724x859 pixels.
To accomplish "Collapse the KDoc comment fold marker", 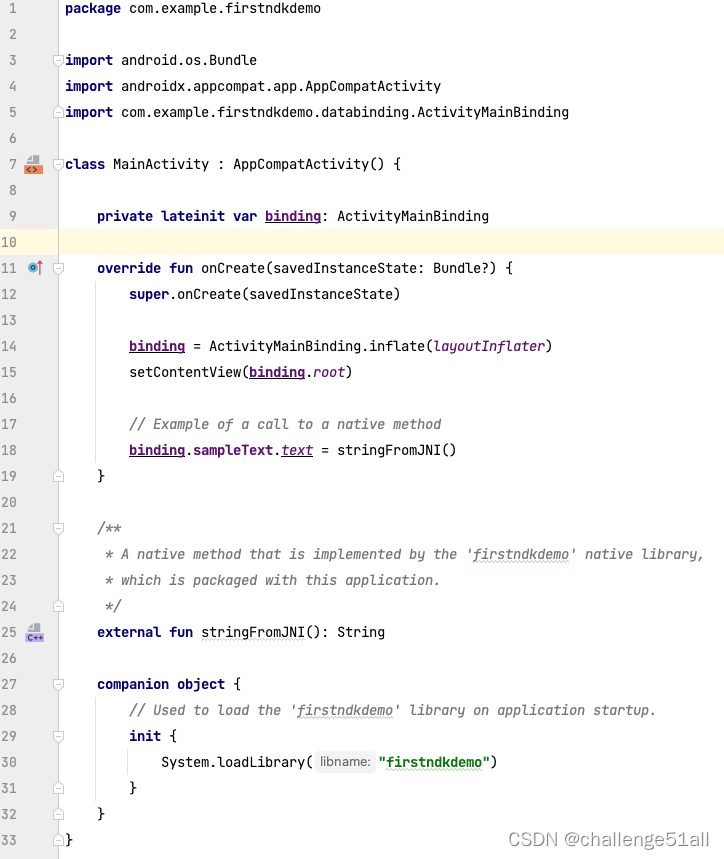I will pyautogui.click(x=58, y=529).
